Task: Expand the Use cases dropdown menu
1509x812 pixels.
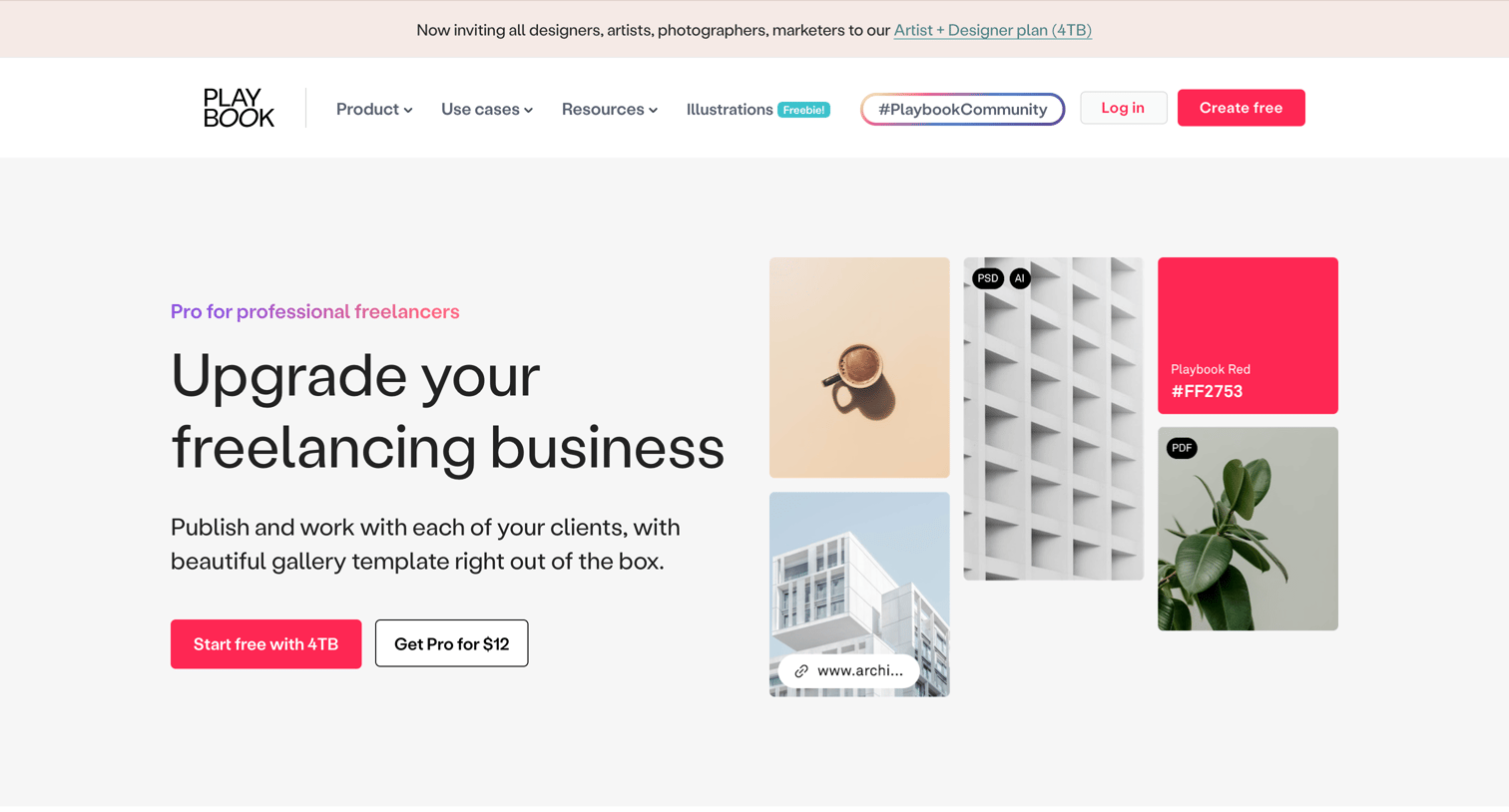Action: point(487,109)
